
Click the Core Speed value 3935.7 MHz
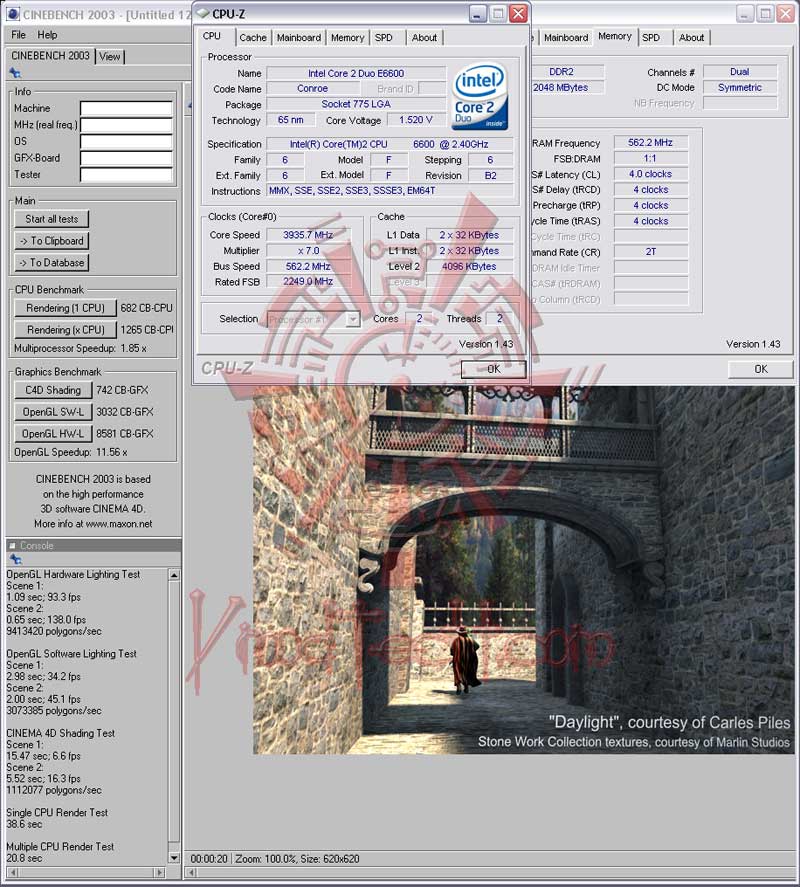(308, 235)
